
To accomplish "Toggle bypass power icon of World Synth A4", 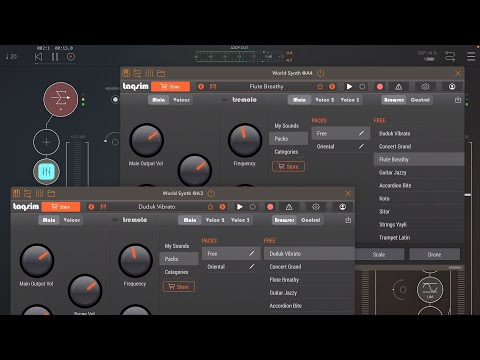I will point(320,73).
